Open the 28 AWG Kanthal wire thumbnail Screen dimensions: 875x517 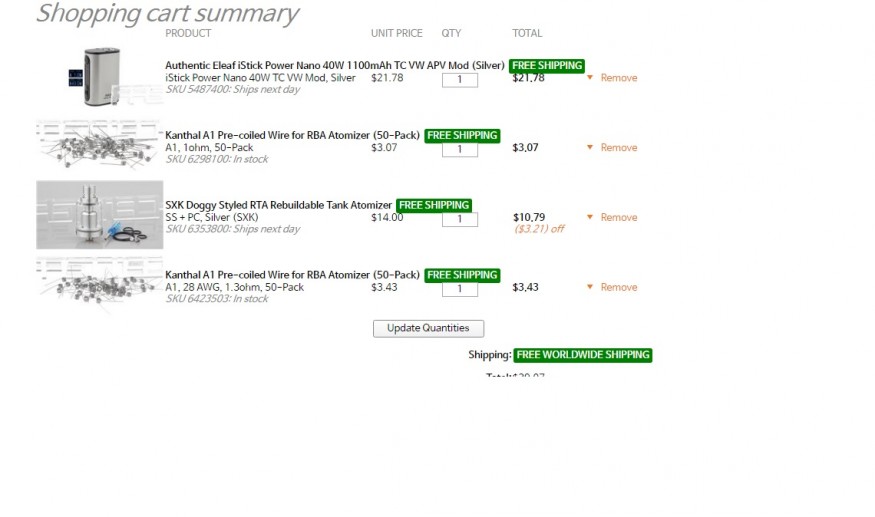pos(100,281)
